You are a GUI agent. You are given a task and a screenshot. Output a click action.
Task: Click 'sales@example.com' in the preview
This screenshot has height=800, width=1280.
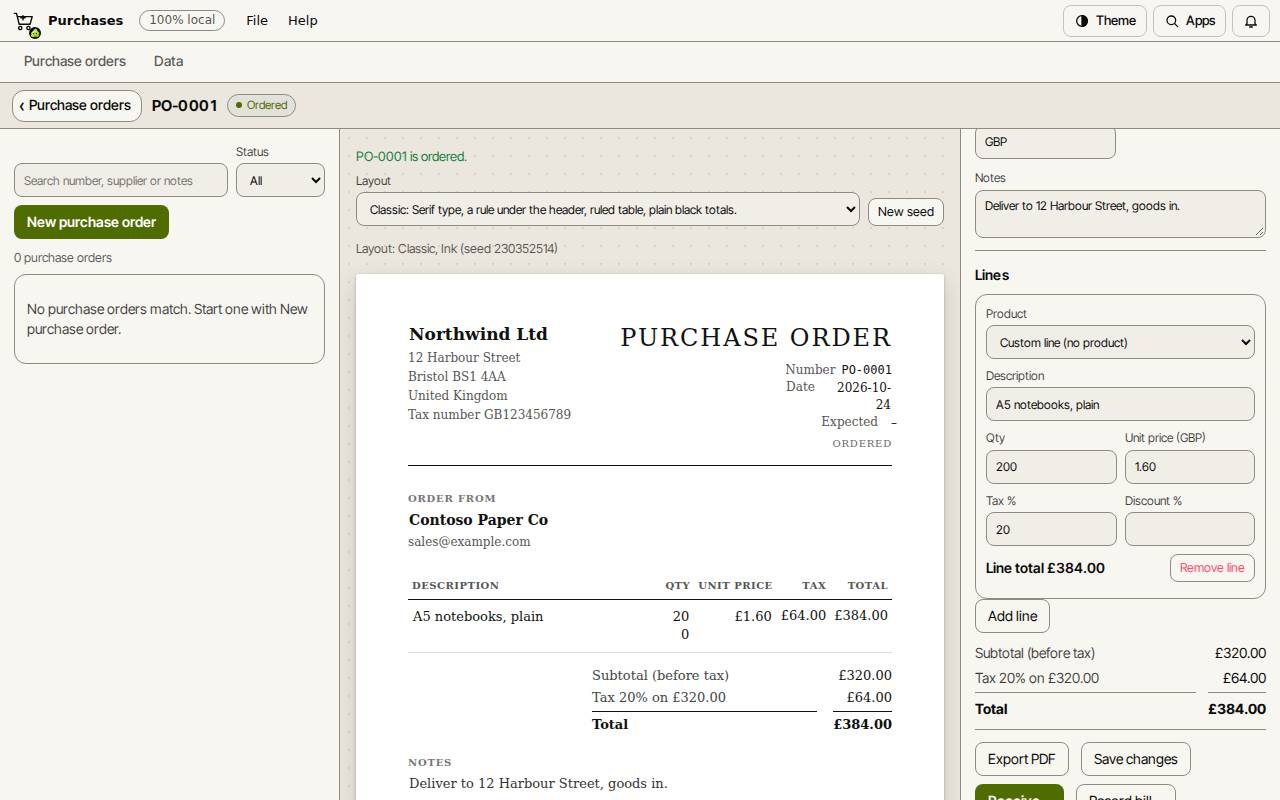[x=469, y=541]
